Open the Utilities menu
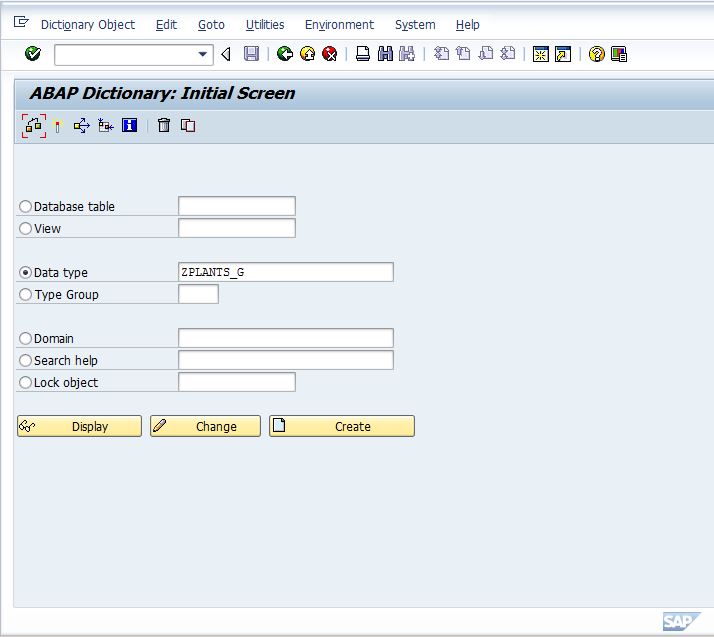Screen dimensions: 714x637 [265, 25]
